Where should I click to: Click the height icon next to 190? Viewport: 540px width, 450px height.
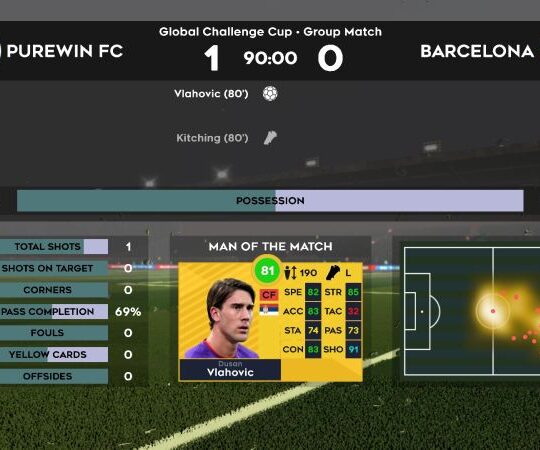(x=290, y=273)
